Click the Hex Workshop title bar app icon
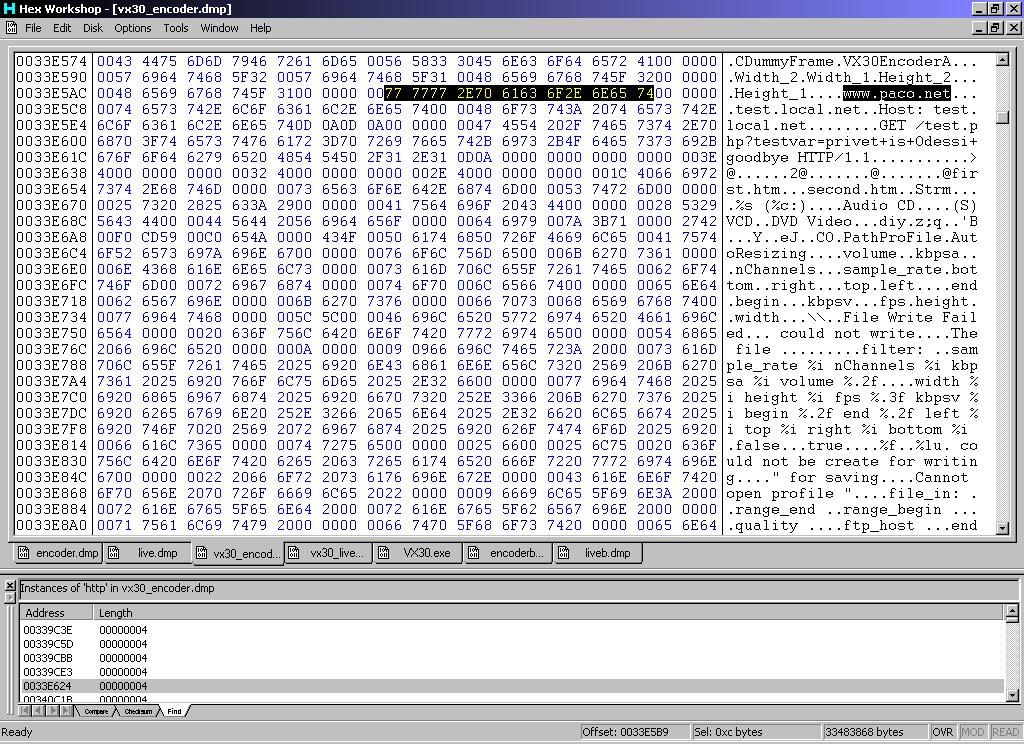The width and height of the screenshot is (1024, 744). point(9,8)
